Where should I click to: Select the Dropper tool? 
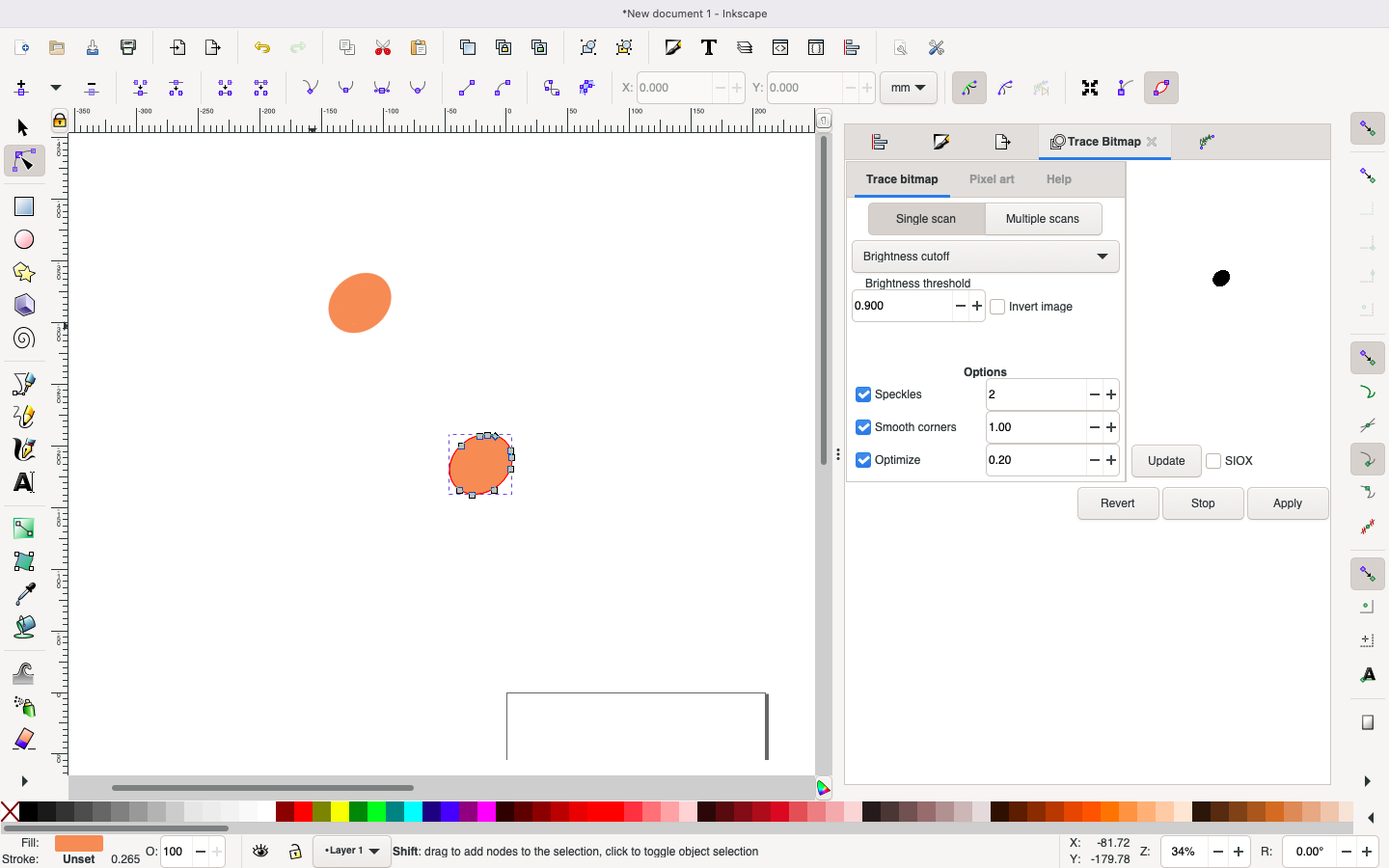pyautogui.click(x=23, y=595)
